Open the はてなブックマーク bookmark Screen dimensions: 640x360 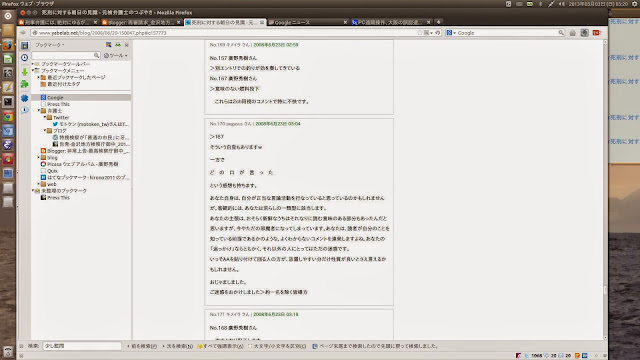[85, 178]
